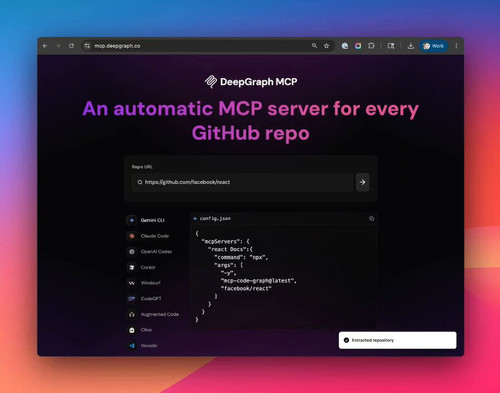Click the Windsurf icon

[x=132, y=283]
